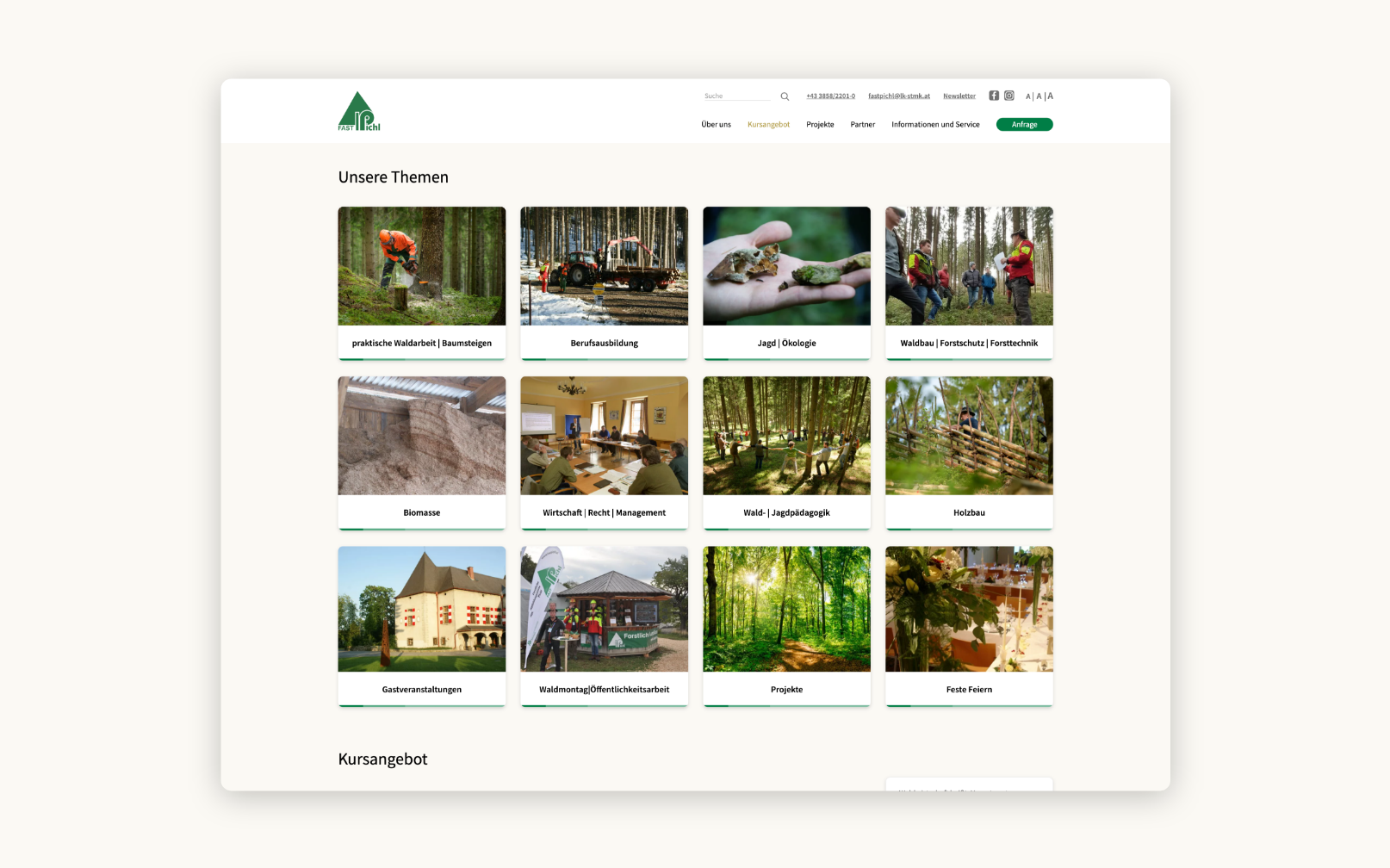Image resolution: width=1390 pixels, height=868 pixels.
Task: Select the smallest font size A
Action: (1027, 96)
